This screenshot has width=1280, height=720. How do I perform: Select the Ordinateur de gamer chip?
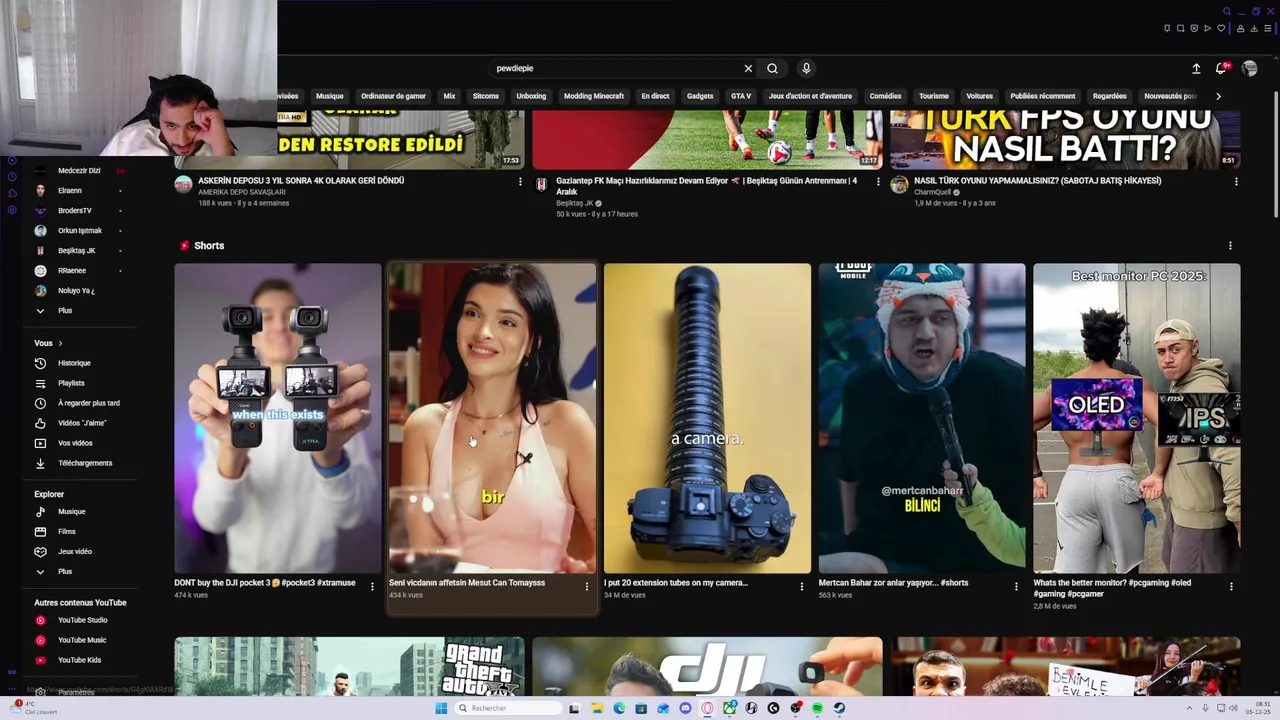coord(393,96)
